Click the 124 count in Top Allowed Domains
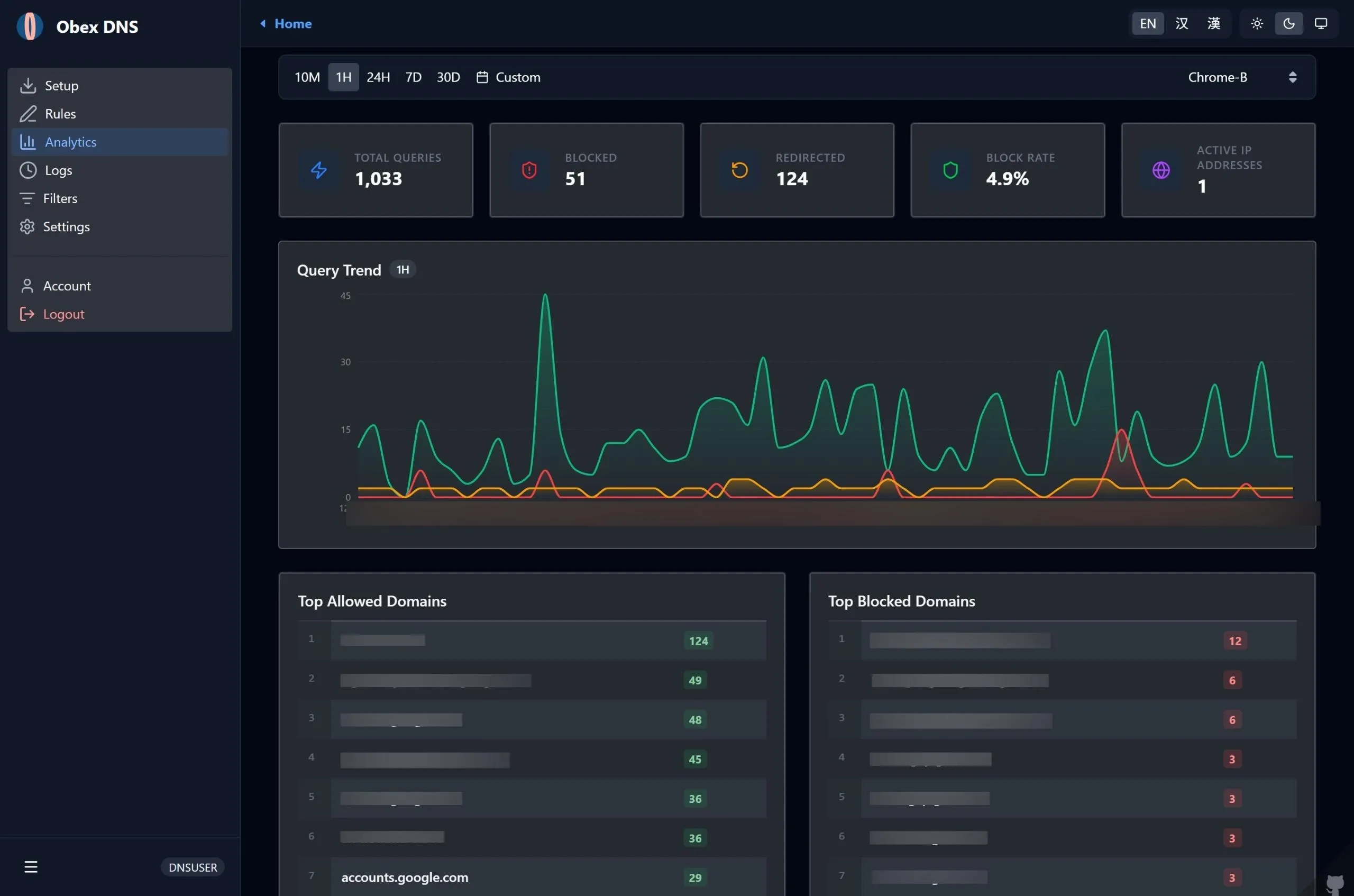Image resolution: width=1354 pixels, height=896 pixels. click(698, 641)
